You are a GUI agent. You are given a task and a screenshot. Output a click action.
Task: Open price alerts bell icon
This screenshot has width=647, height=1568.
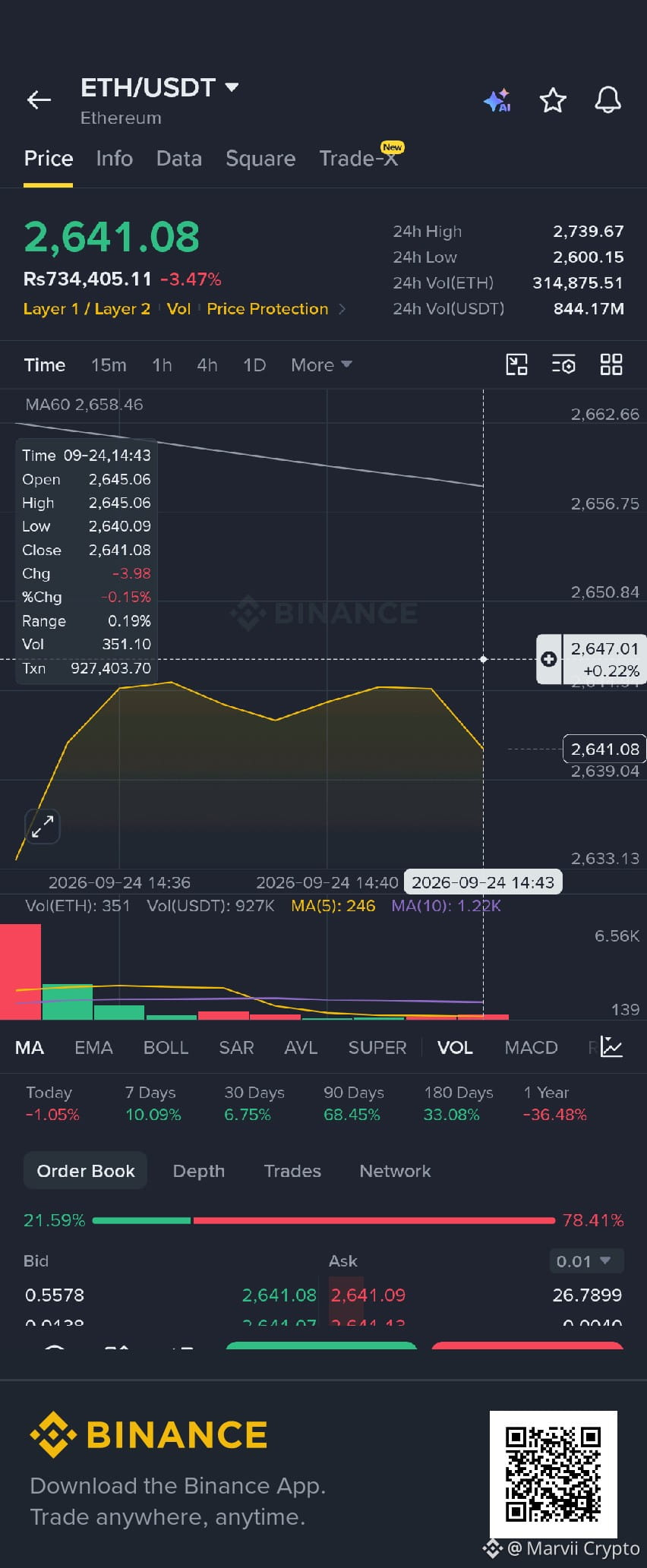pos(608,100)
